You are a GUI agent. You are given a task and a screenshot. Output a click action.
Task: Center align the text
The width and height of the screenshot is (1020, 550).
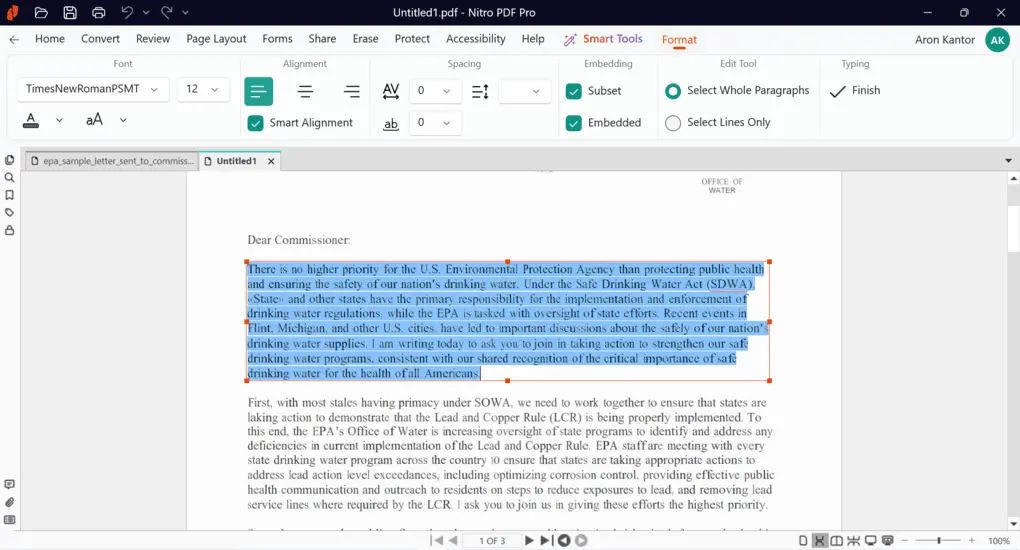[x=305, y=91]
